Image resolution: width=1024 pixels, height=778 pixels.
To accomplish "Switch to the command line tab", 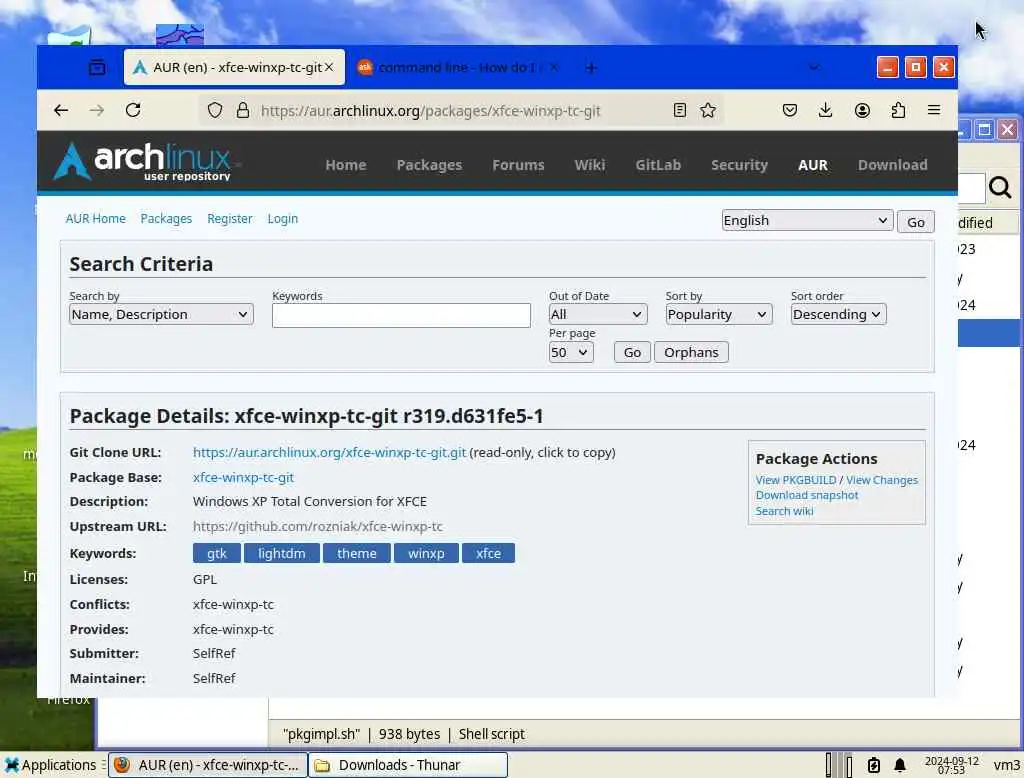I will [x=458, y=67].
